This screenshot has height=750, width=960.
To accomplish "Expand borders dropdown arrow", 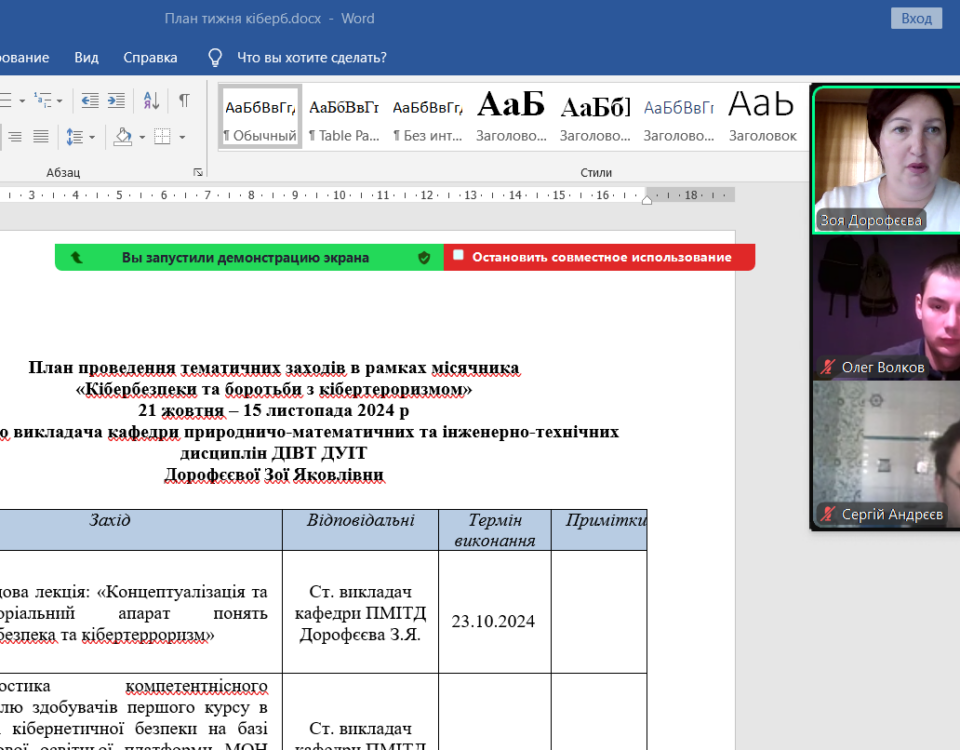I will [182, 137].
